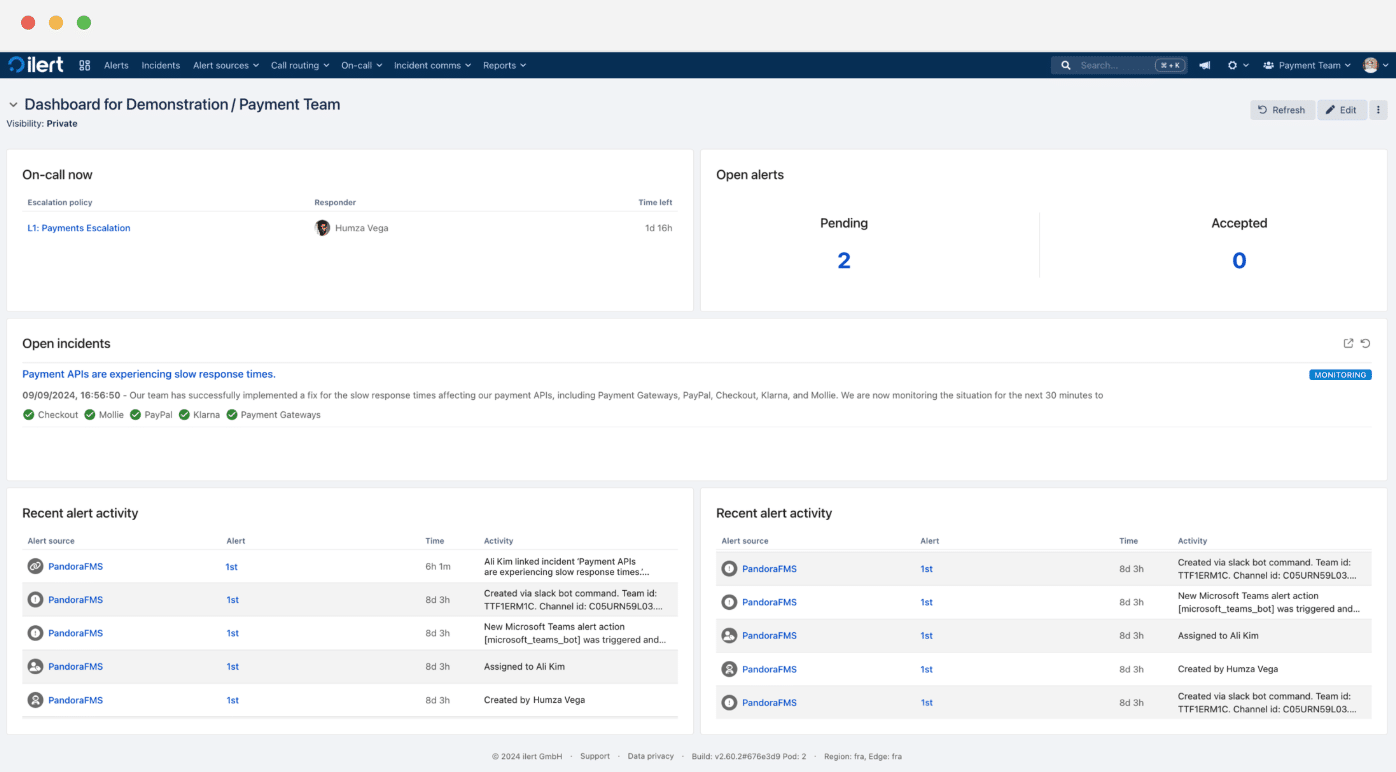Expand the Alert sources dropdown
Viewport: 1396px width, 772px height.
[x=225, y=66]
